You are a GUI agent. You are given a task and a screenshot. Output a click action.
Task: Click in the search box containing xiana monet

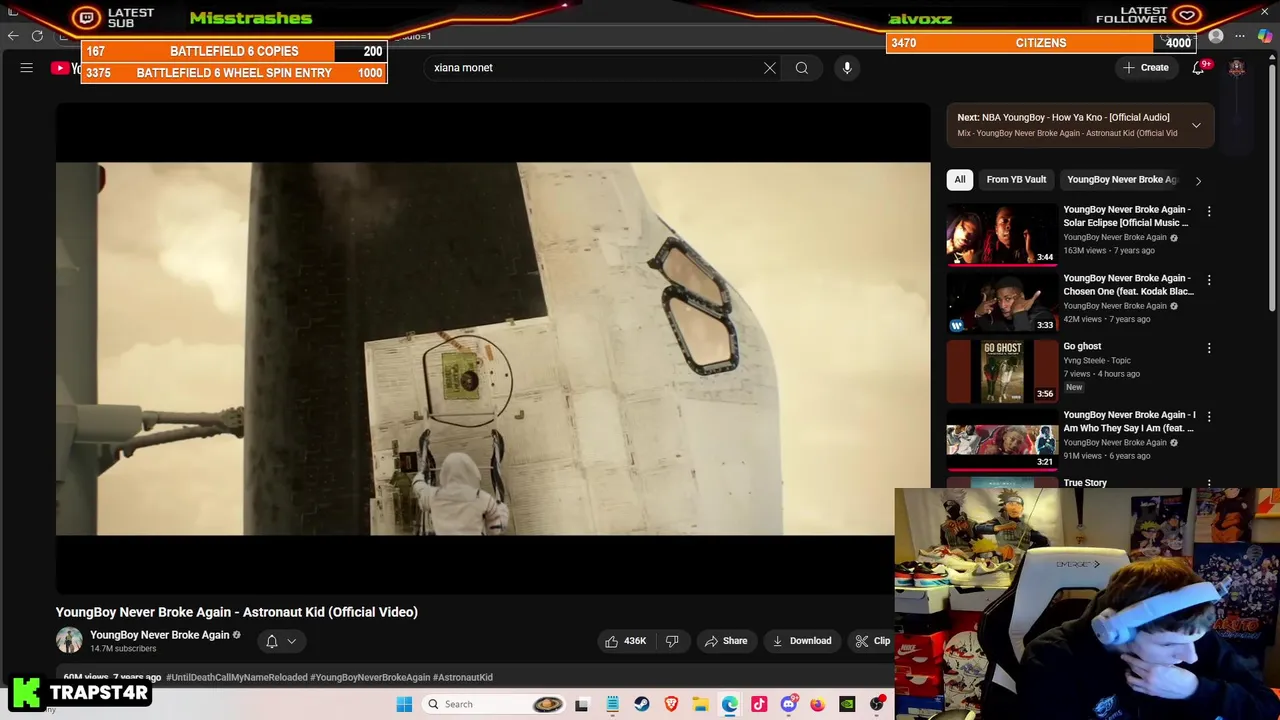595,68
